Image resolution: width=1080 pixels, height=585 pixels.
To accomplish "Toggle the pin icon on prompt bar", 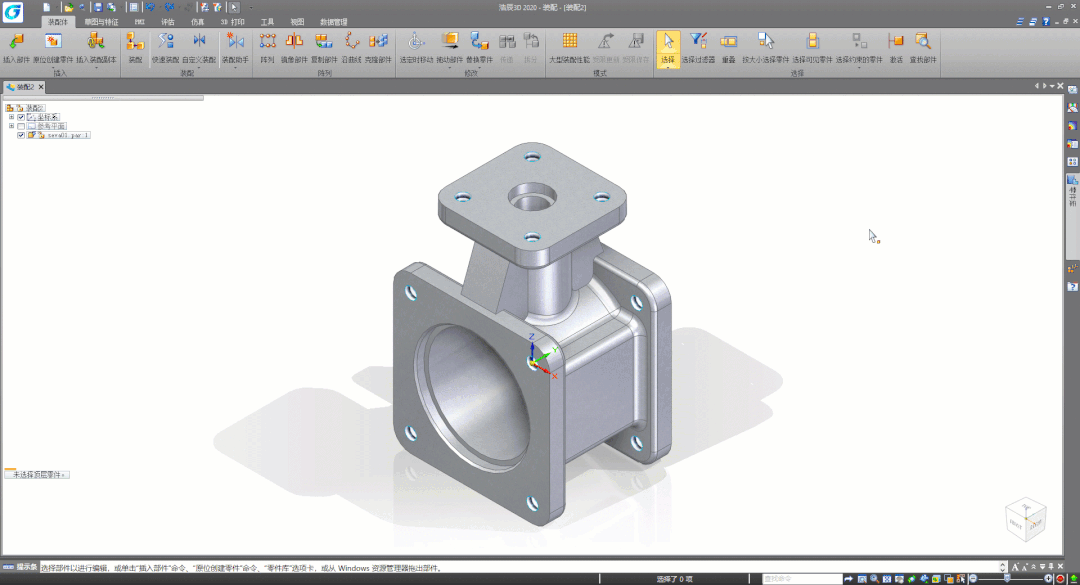I will pos(1051,566).
